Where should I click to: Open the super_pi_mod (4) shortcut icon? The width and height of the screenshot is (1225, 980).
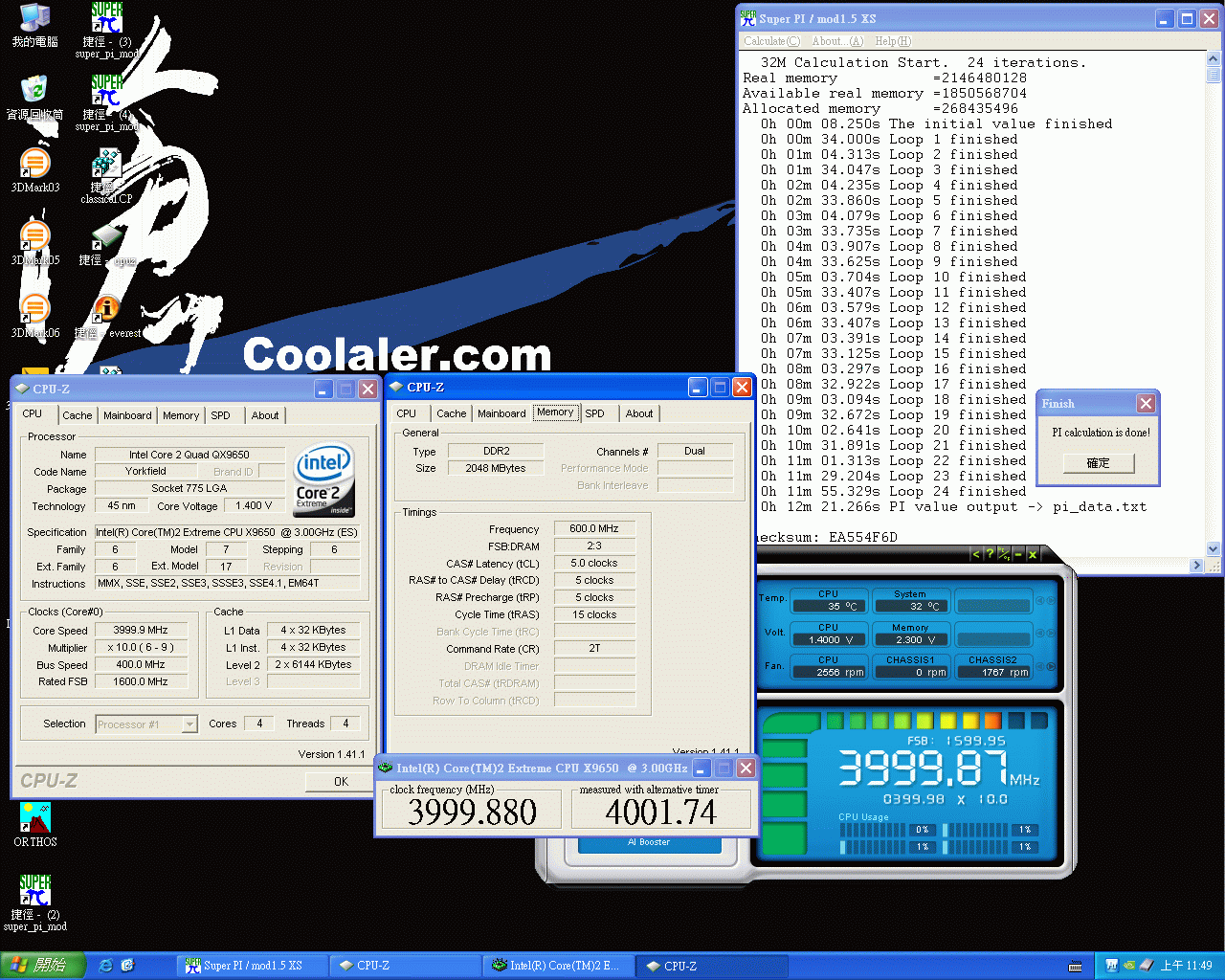pyautogui.click(x=106, y=103)
